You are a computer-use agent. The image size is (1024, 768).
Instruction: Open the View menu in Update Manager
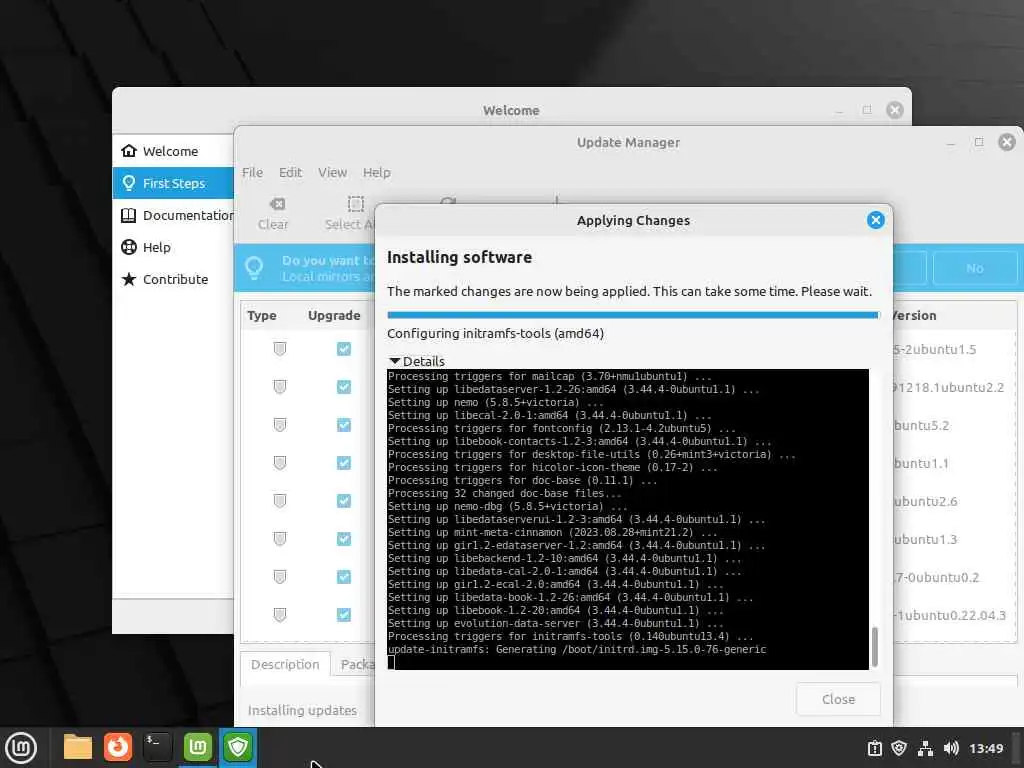(332, 172)
